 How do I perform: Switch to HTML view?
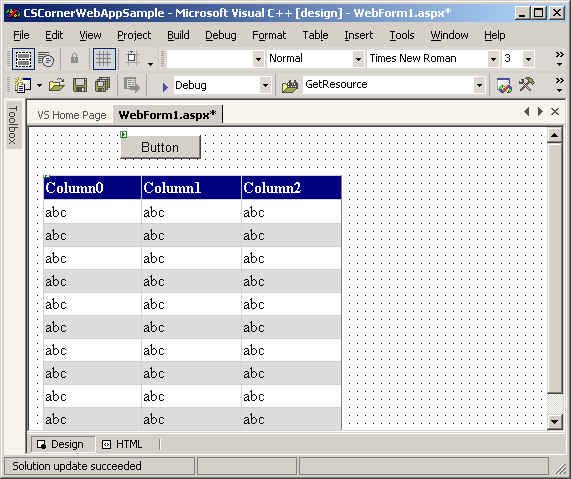[122, 444]
